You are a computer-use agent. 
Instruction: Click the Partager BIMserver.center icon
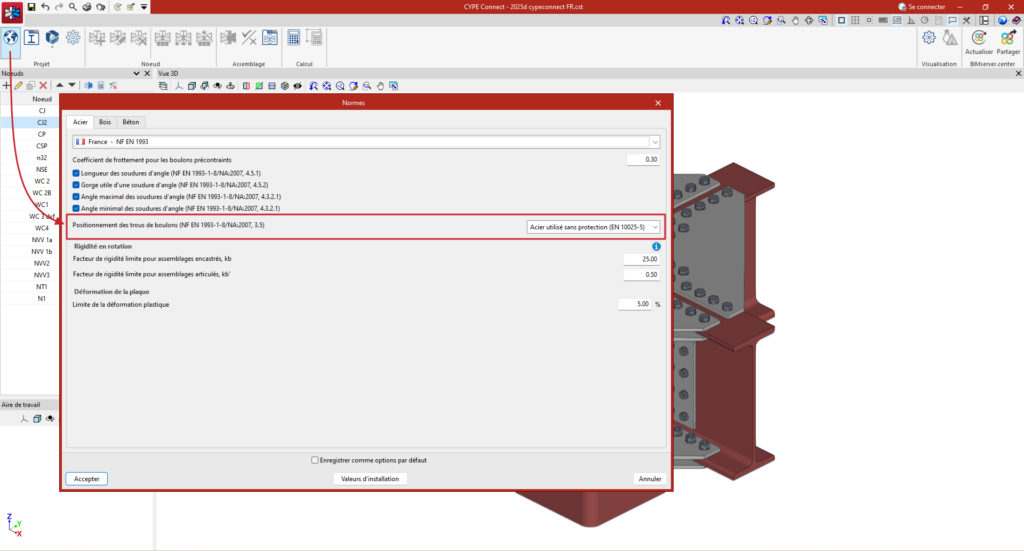[x=1008, y=42]
